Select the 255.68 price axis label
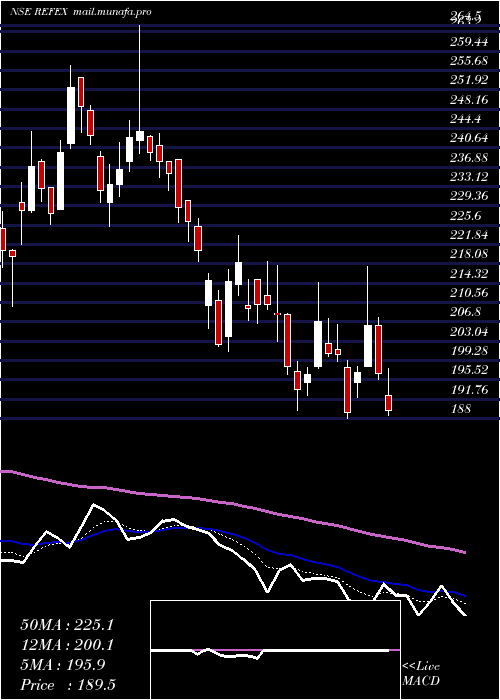 pyautogui.click(x=468, y=61)
